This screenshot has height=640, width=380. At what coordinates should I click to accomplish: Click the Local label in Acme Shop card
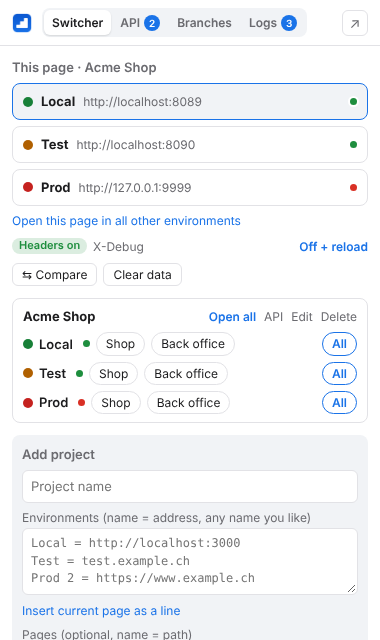tap(56, 344)
